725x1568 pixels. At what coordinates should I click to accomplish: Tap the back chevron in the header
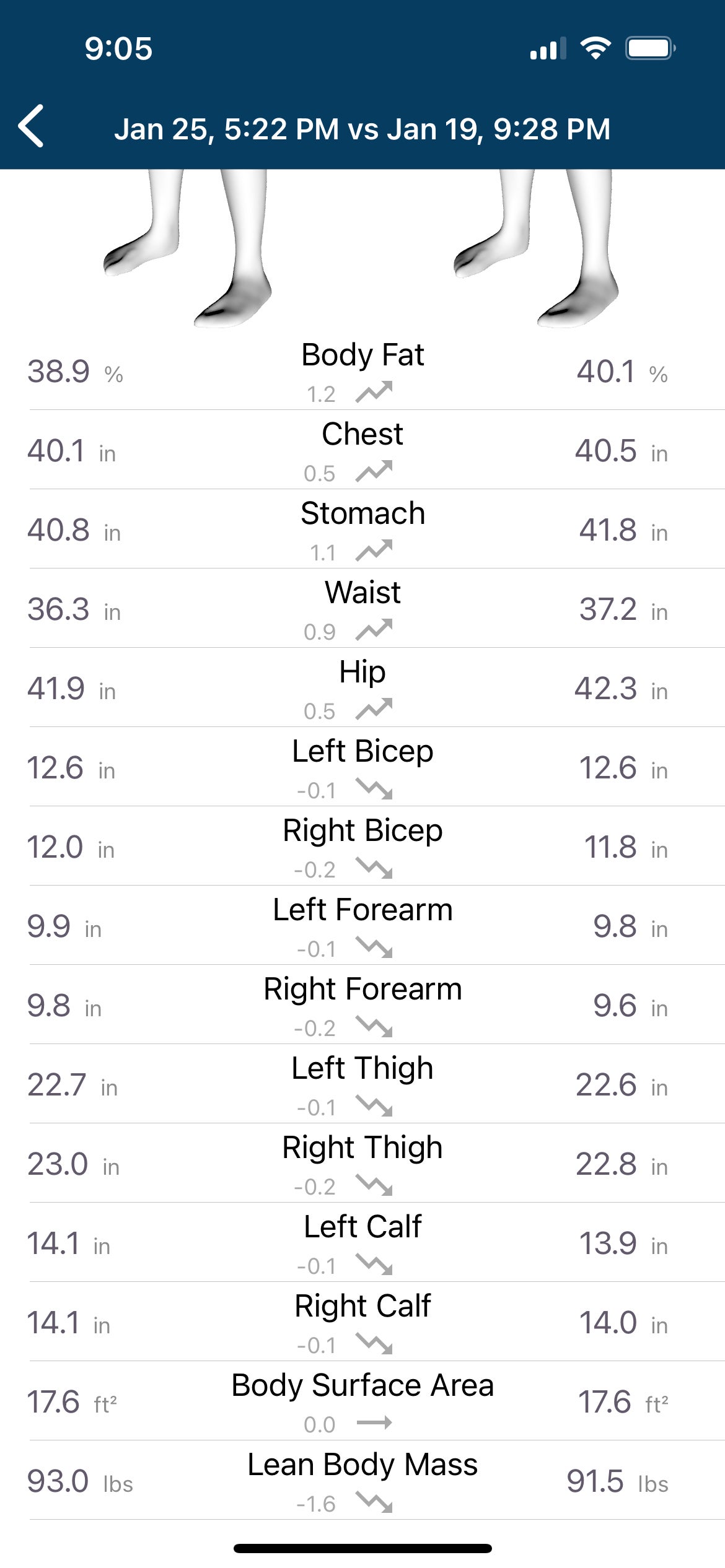point(32,126)
